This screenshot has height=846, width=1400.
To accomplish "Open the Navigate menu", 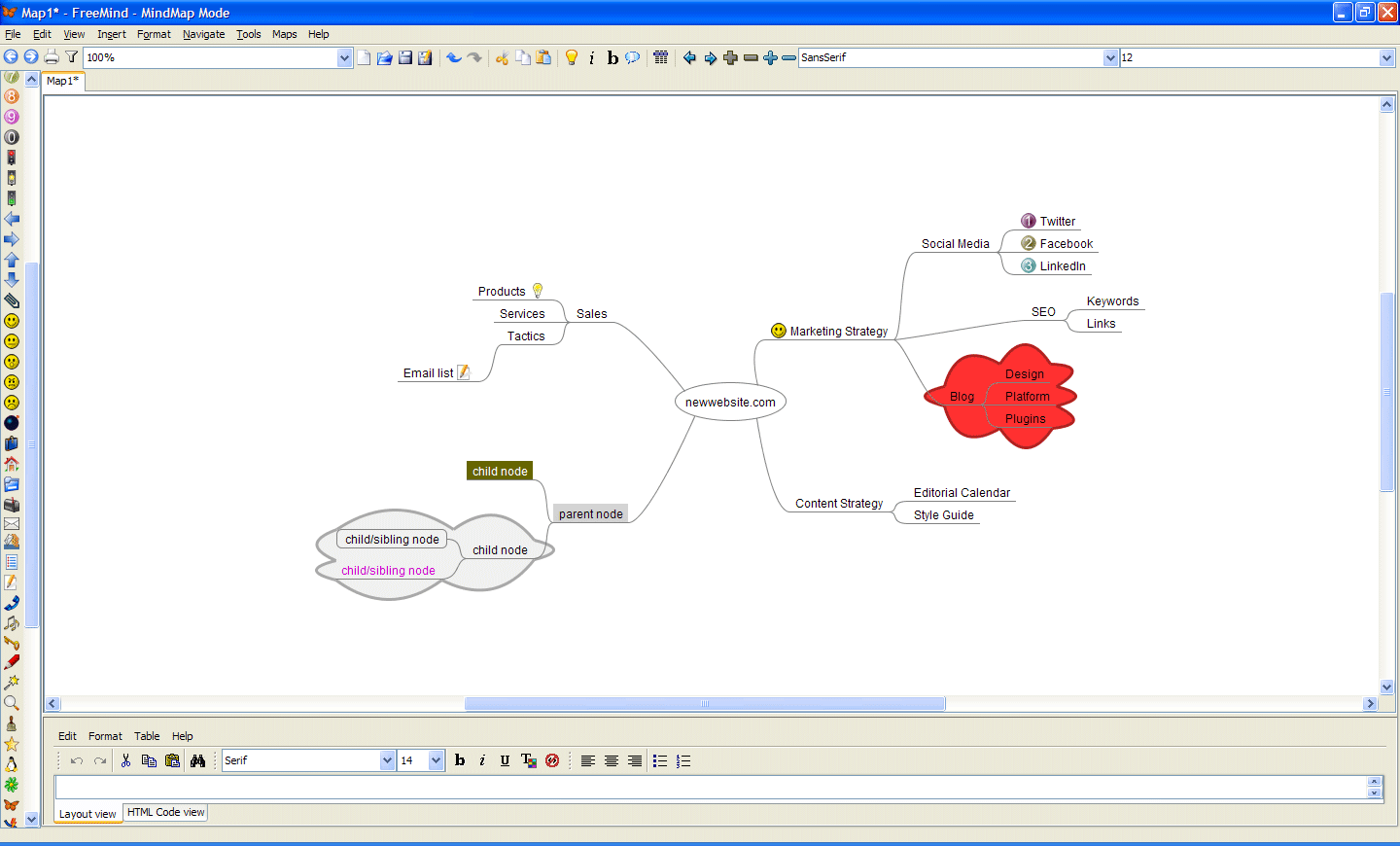I will click(203, 34).
